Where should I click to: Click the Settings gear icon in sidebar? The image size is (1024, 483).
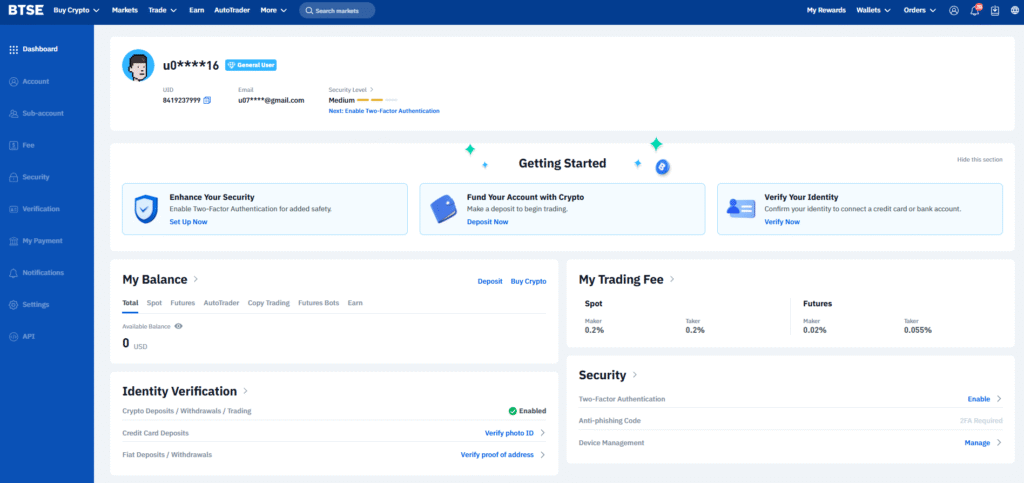click(13, 305)
